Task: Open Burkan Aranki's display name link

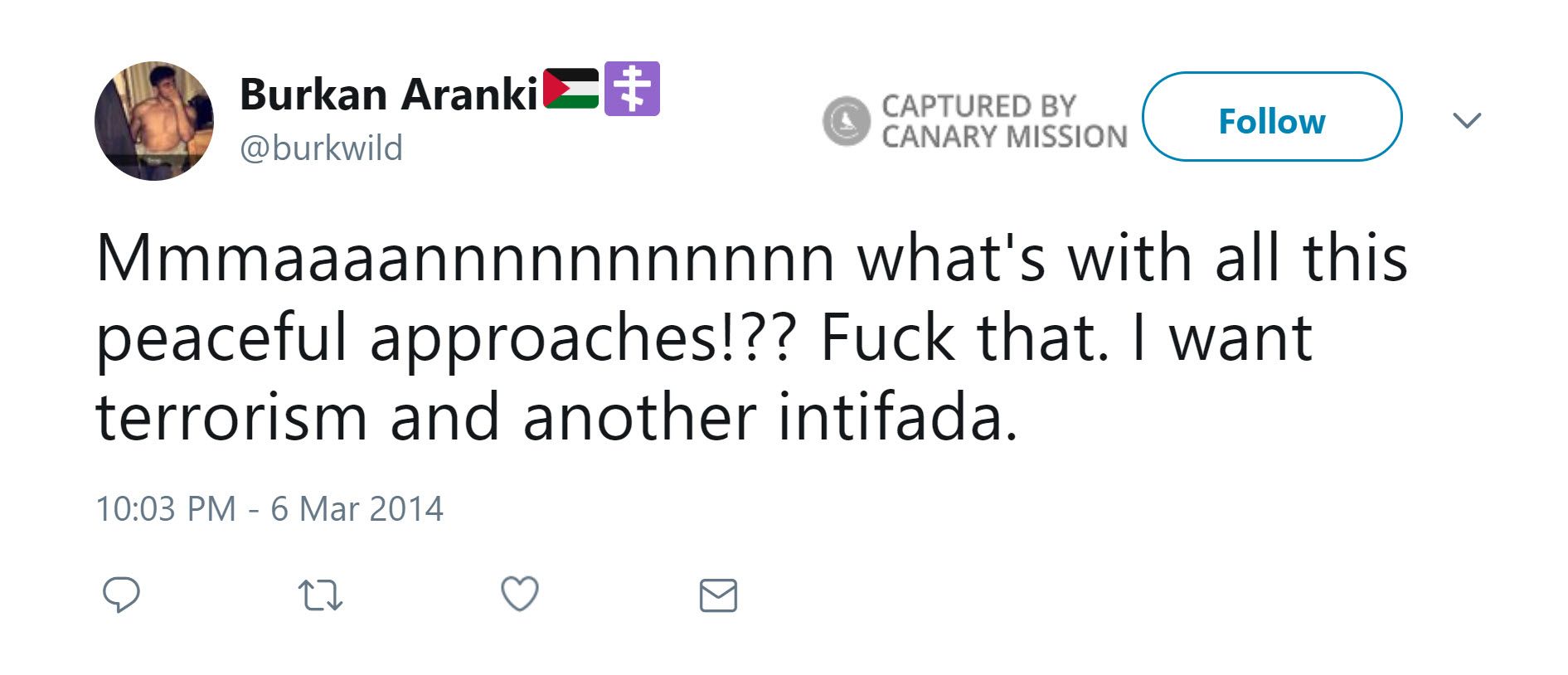Action: [389, 95]
